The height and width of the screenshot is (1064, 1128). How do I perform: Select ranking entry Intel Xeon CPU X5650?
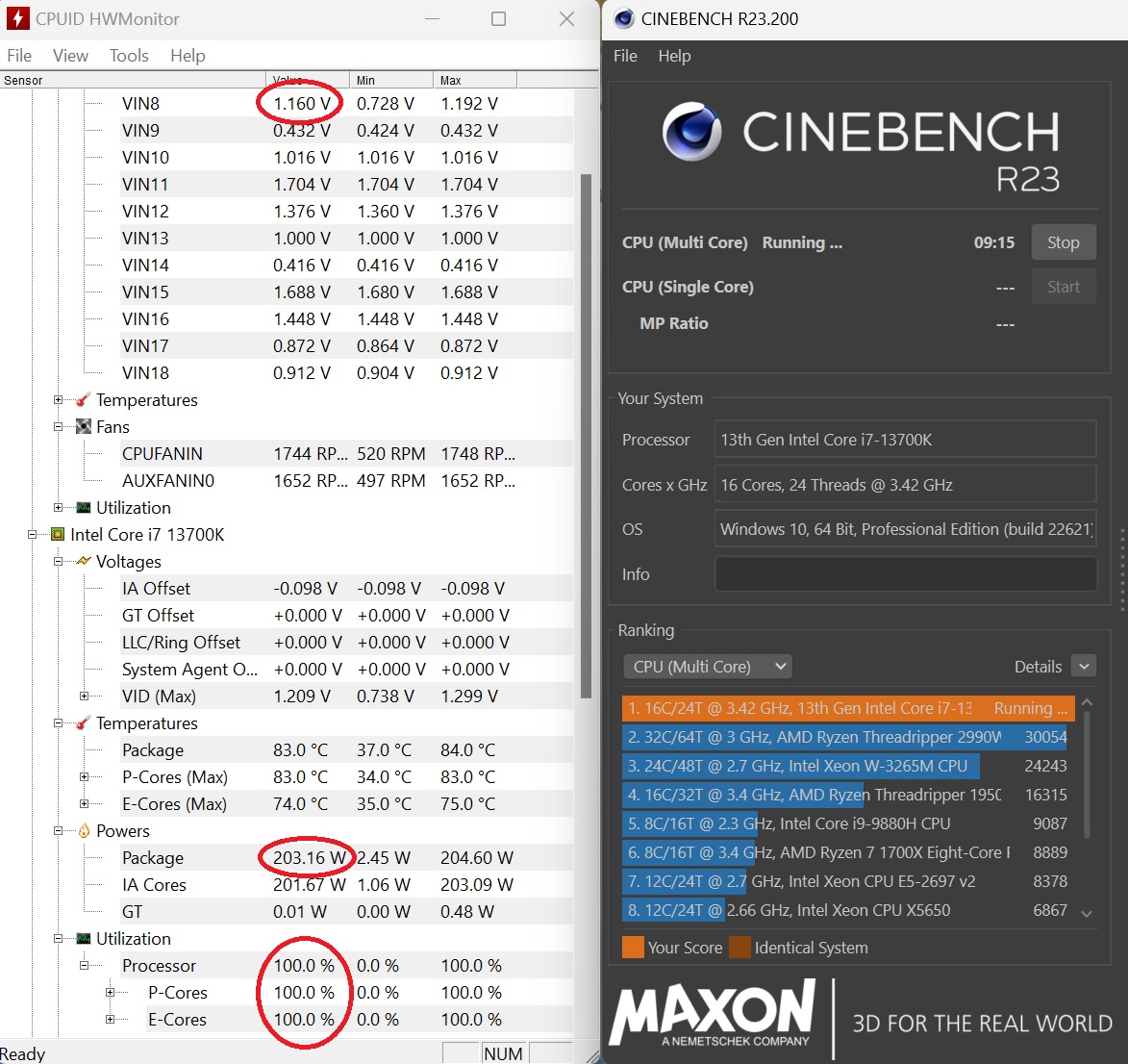coord(848,910)
